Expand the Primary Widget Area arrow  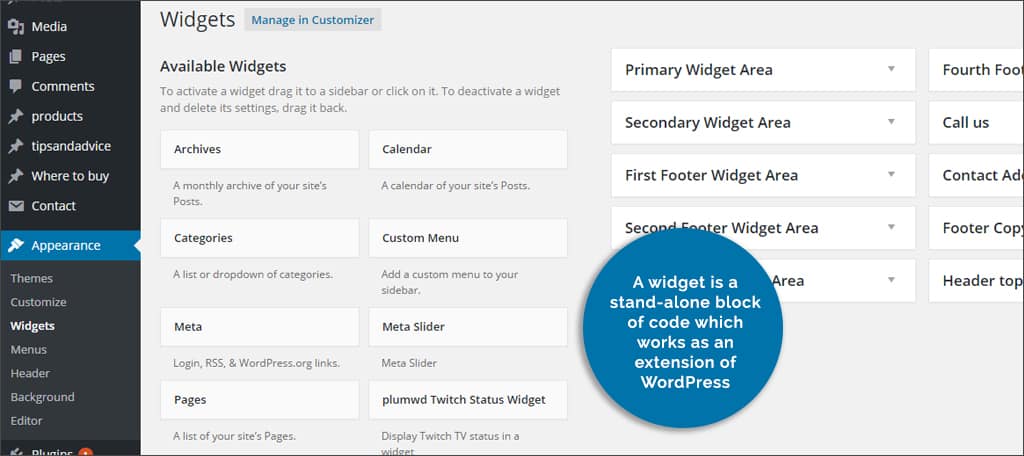pos(891,69)
